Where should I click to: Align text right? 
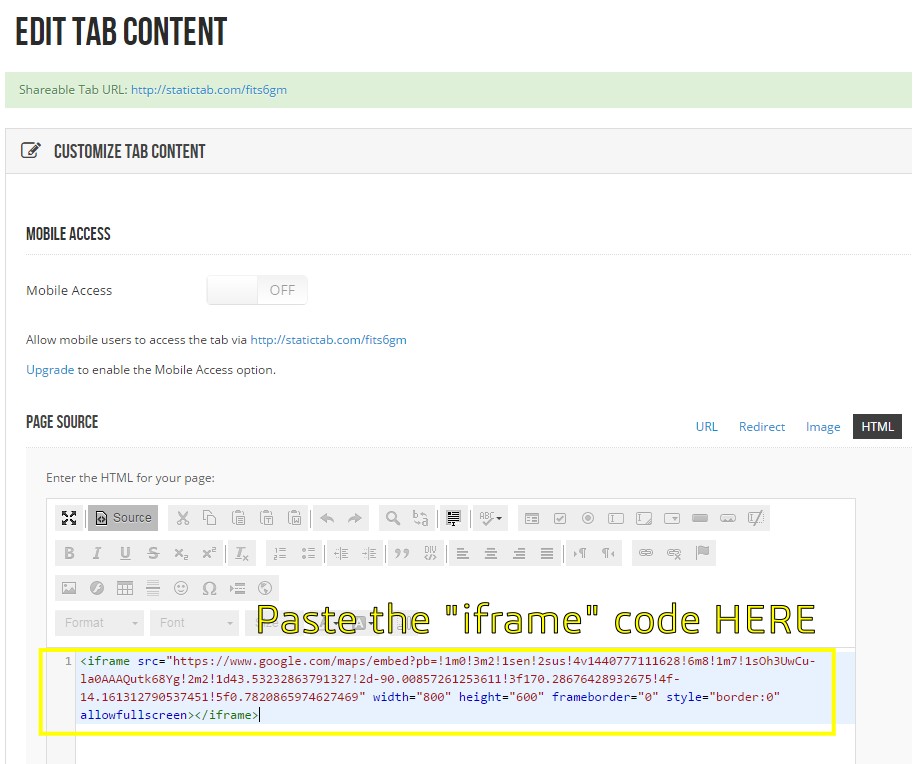pyautogui.click(x=519, y=553)
